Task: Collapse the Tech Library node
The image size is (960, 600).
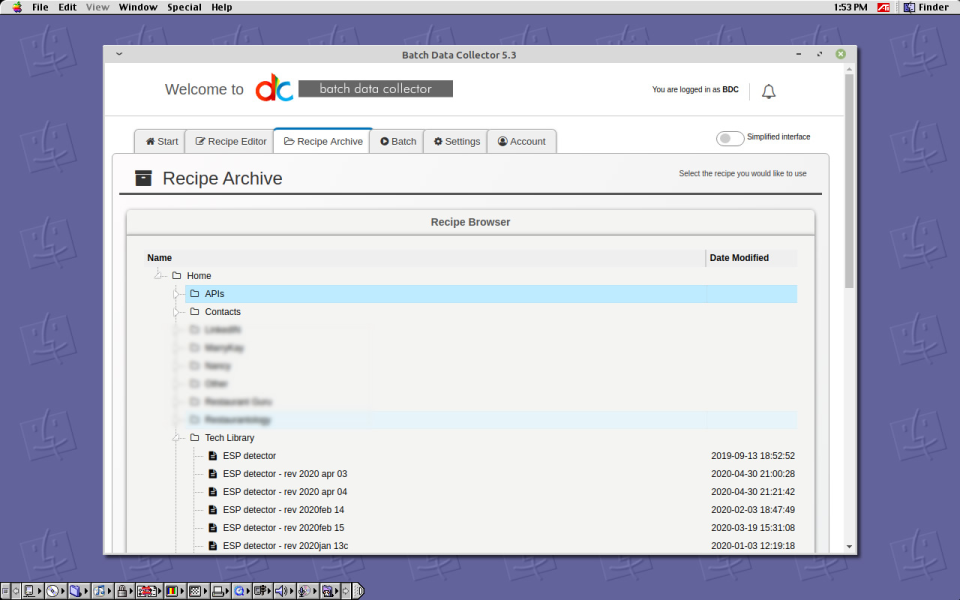Action: tap(177, 437)
